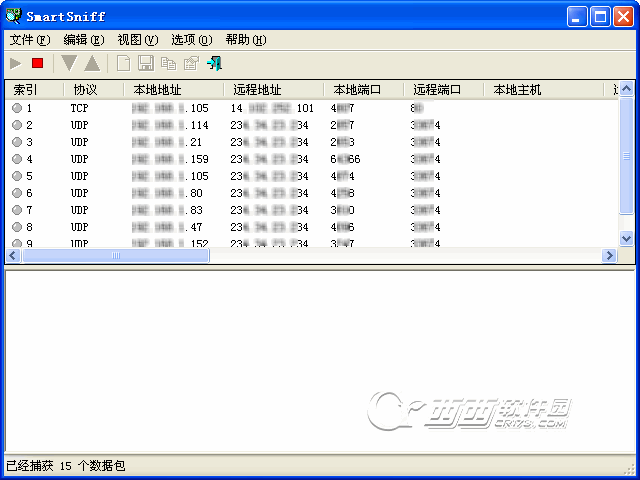Open the 帮助(H) menu
The width and height of the screenshot is (640, 480).
click(246, 40)
